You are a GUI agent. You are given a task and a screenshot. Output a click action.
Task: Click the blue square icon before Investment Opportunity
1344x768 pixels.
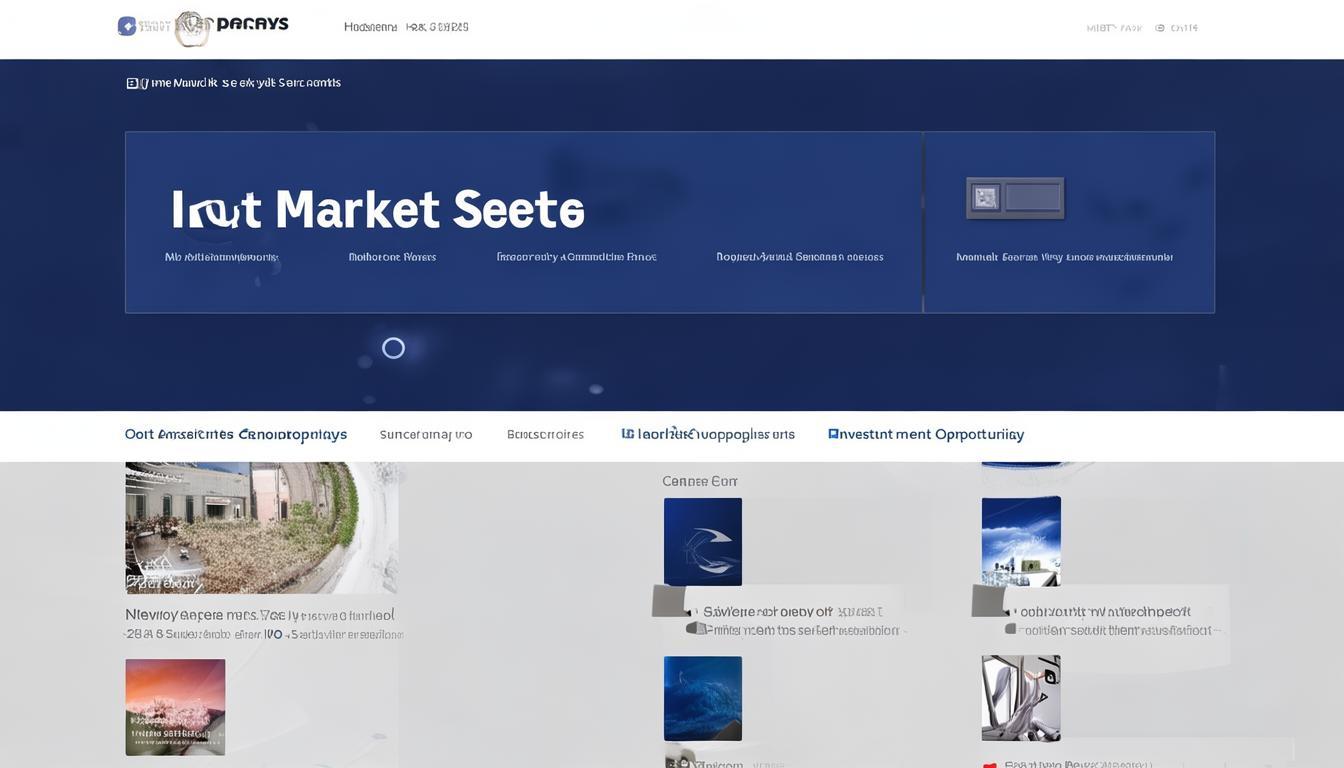coord(833,434)
